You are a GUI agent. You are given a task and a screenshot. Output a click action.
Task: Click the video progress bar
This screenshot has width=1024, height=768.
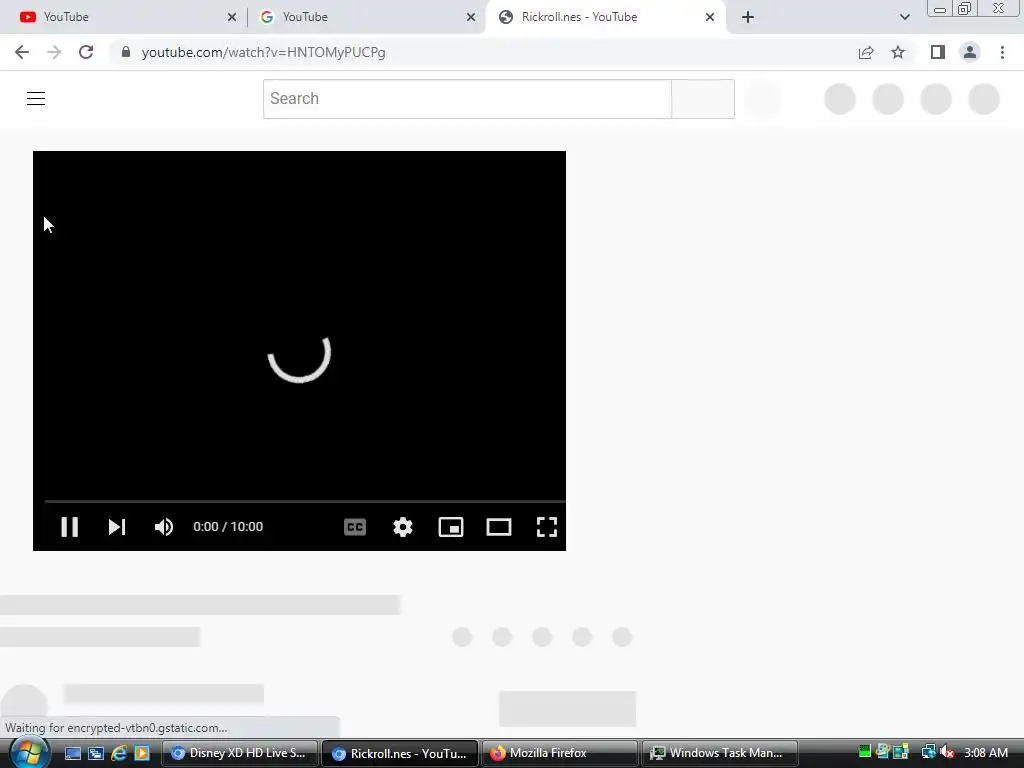pos(304,502)
